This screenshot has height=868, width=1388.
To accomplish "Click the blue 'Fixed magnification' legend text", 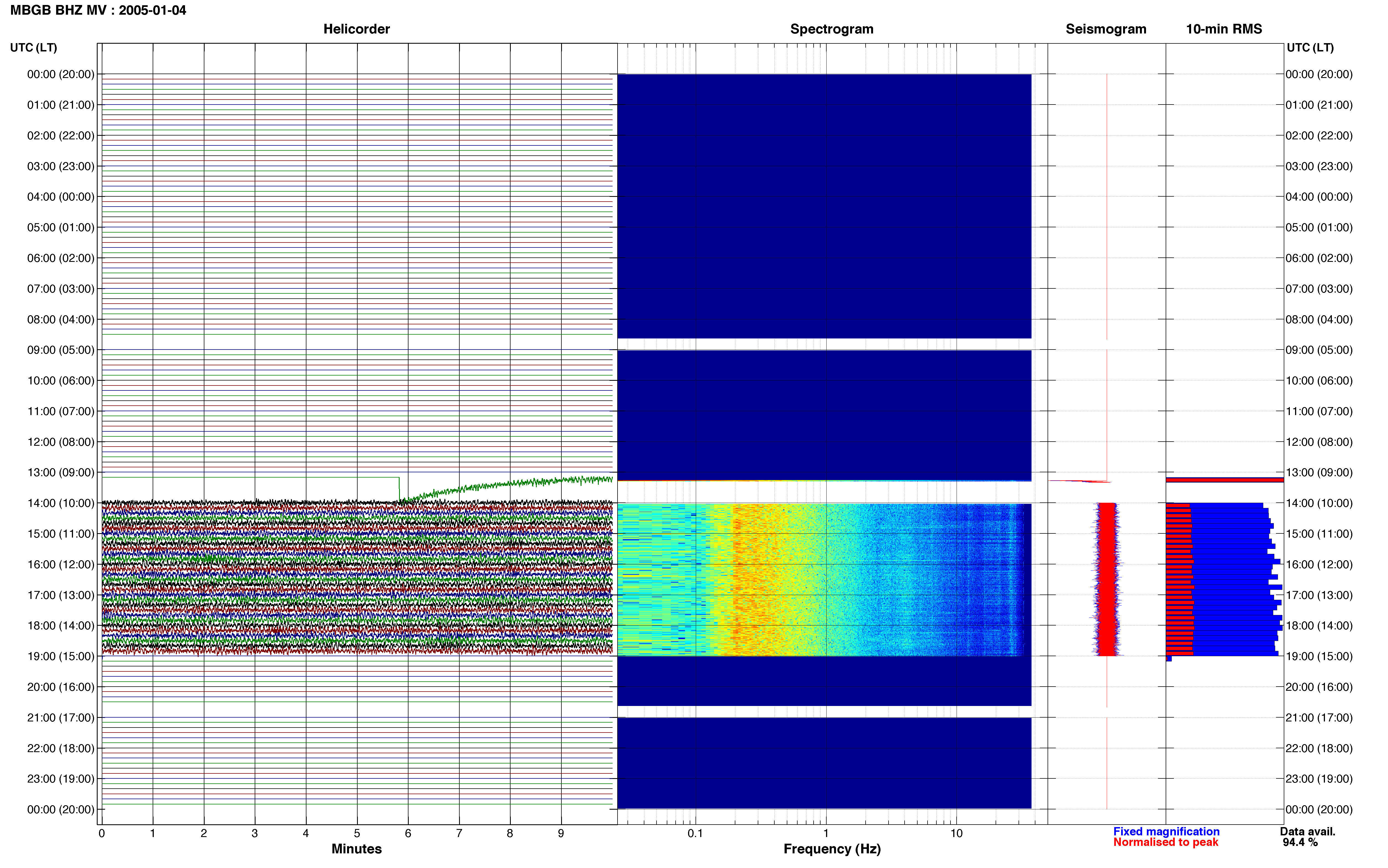I will click(1166, 831).
